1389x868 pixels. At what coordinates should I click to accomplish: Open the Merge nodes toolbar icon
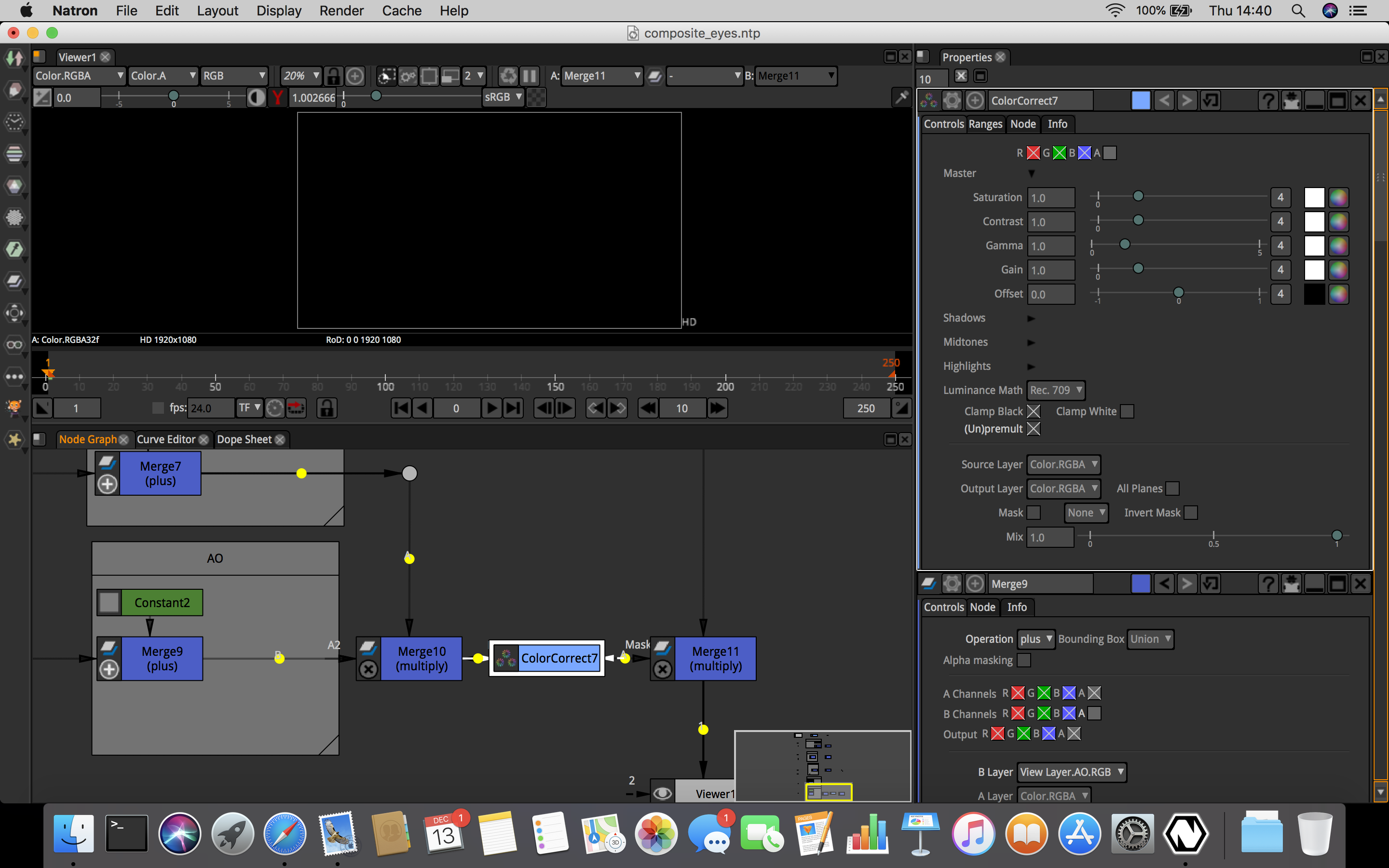click(14, 281)
